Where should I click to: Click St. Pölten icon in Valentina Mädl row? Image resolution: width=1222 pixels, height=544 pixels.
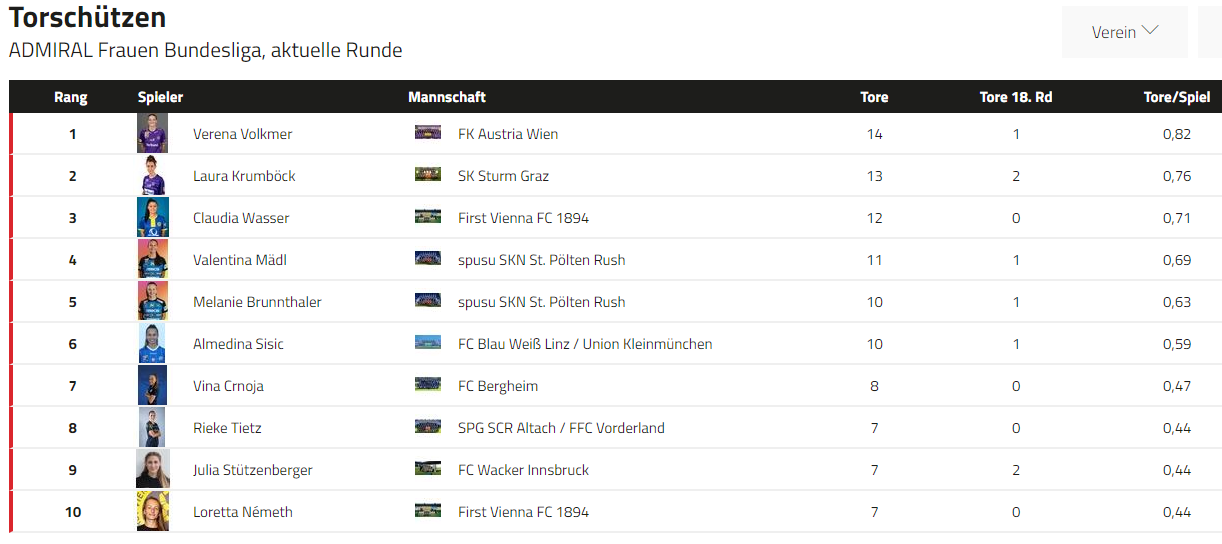coord(428,259)
